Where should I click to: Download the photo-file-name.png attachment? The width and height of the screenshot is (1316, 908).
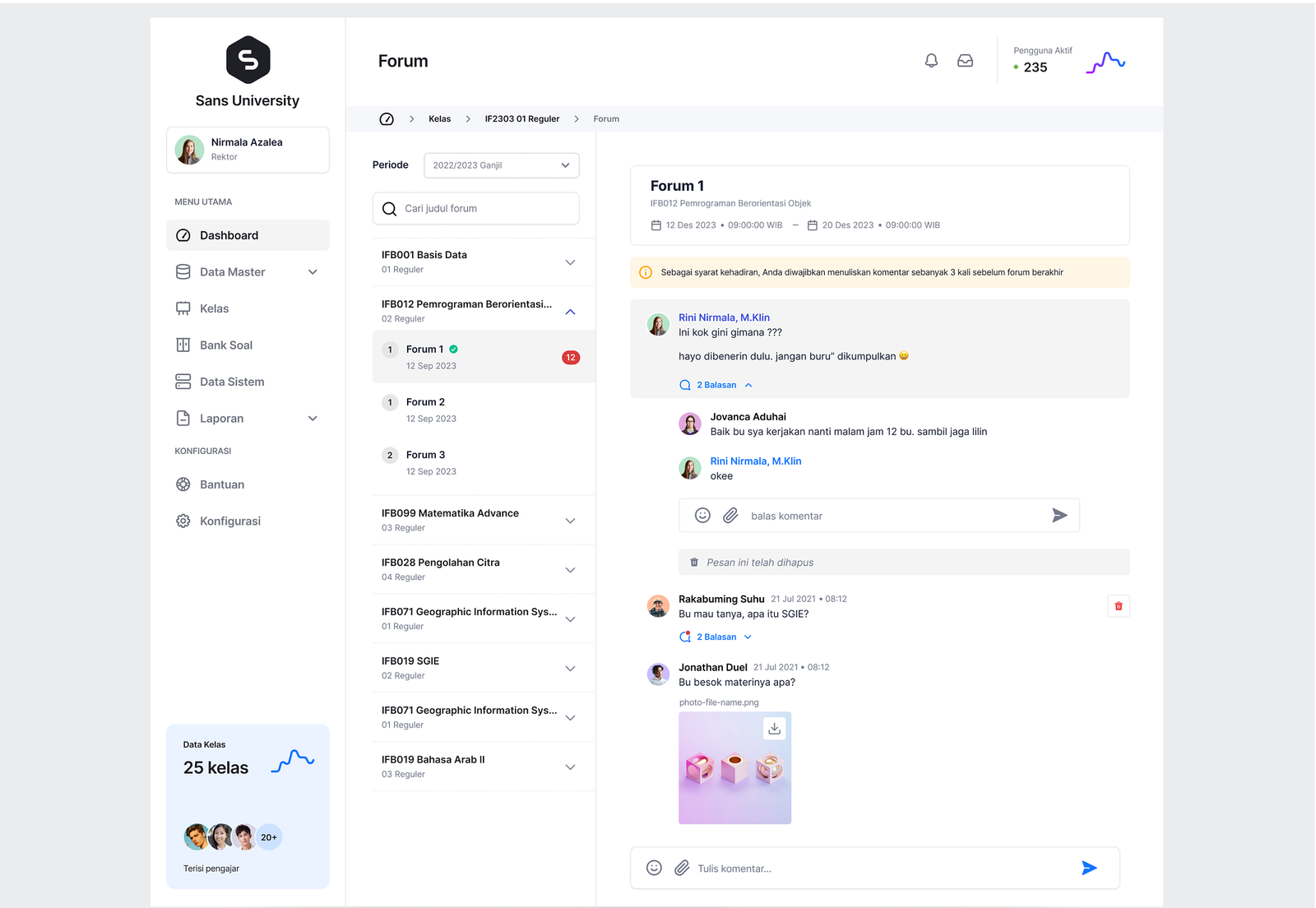pos(774,729)
